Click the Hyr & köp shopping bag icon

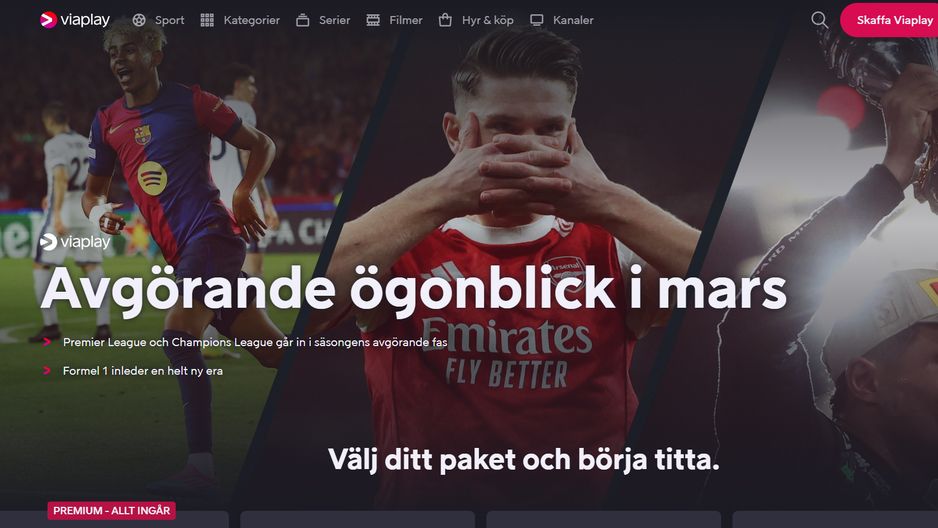445,20
